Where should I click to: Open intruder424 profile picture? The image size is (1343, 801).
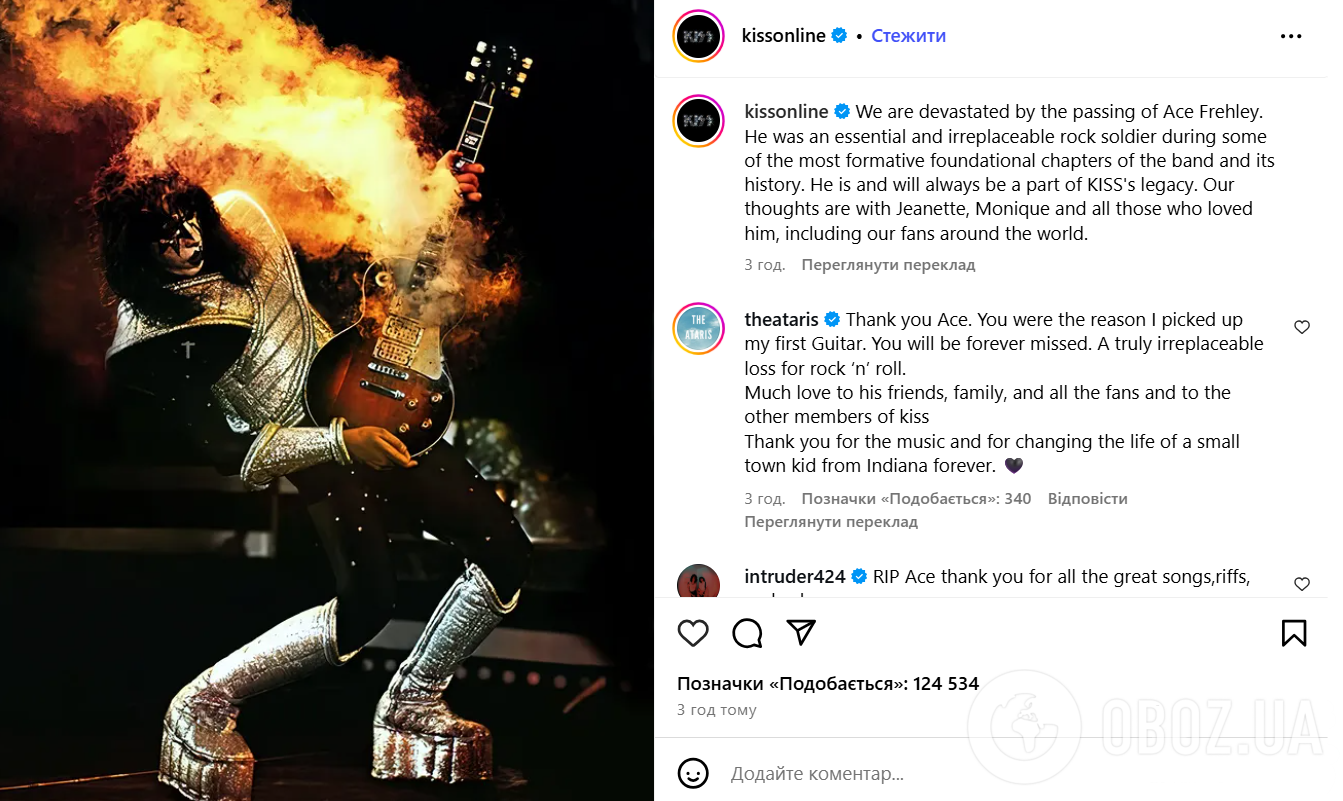698,582
